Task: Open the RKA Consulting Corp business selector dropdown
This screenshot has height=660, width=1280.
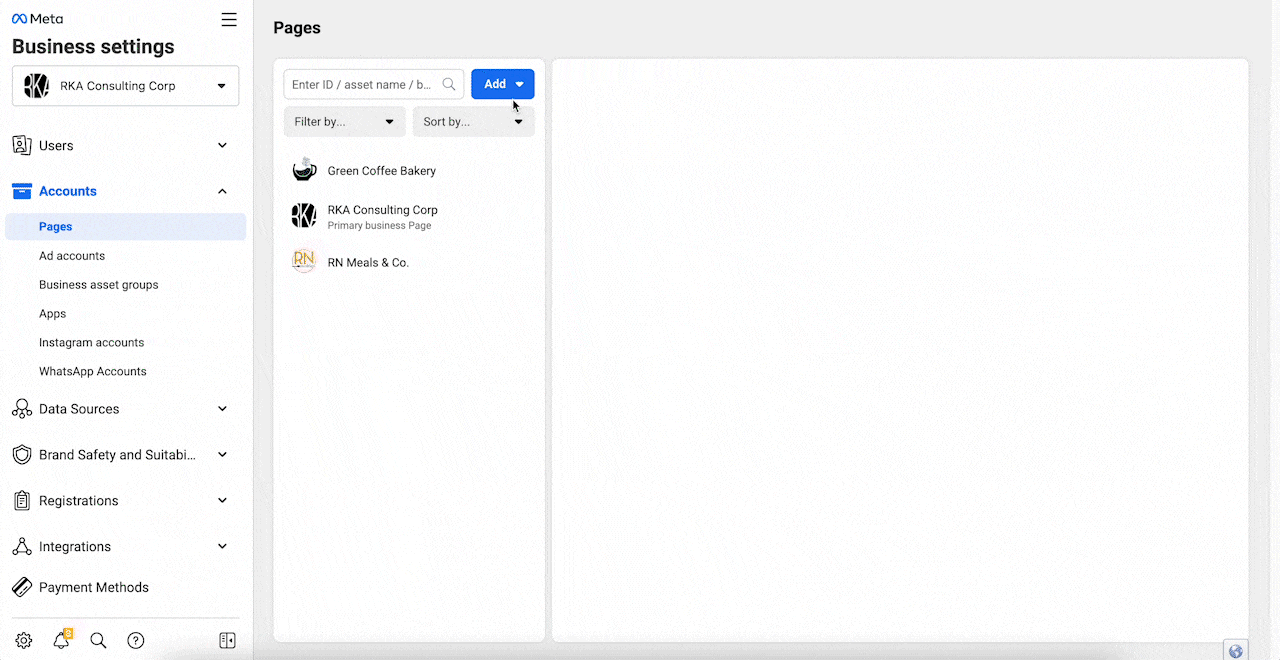Action: (125, 86)
